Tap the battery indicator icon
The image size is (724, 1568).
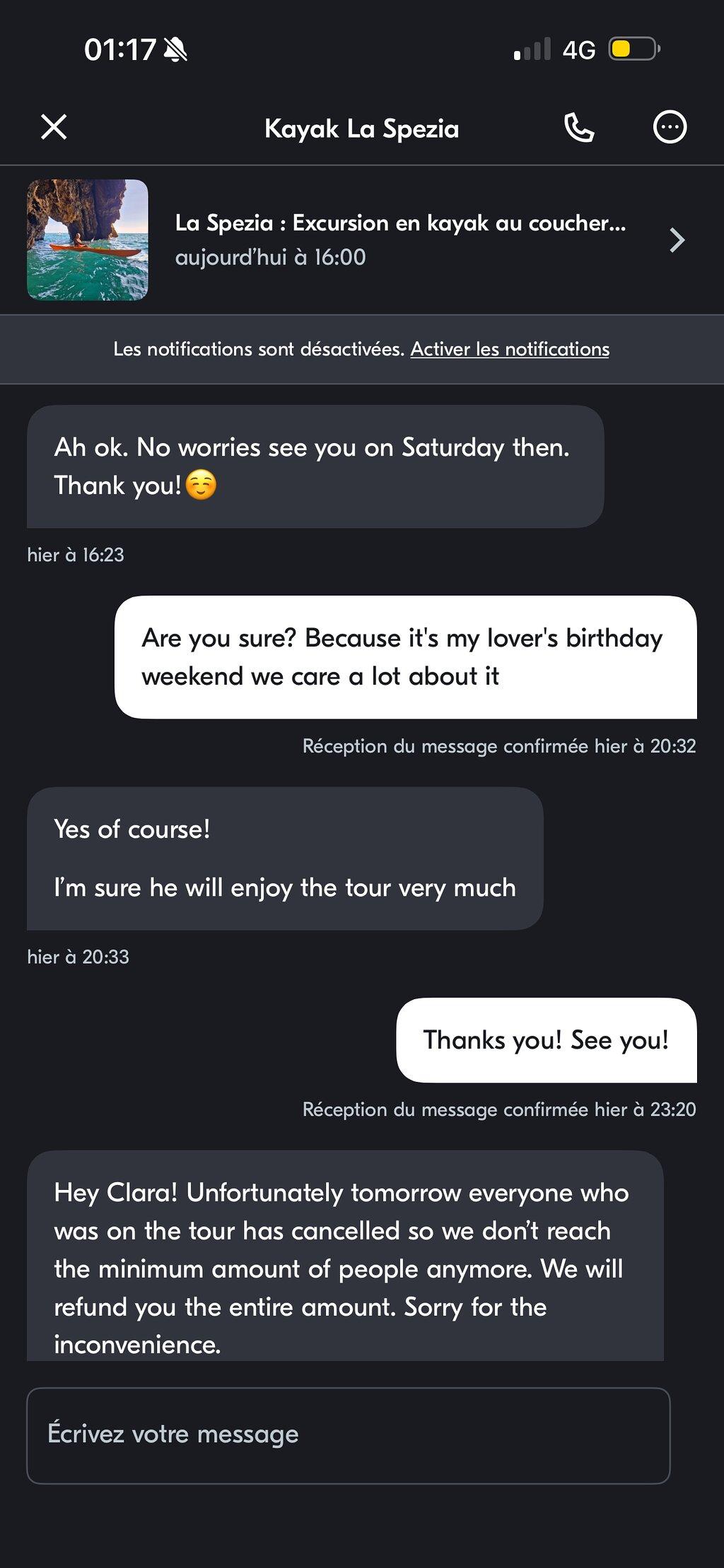click(634, 49)
